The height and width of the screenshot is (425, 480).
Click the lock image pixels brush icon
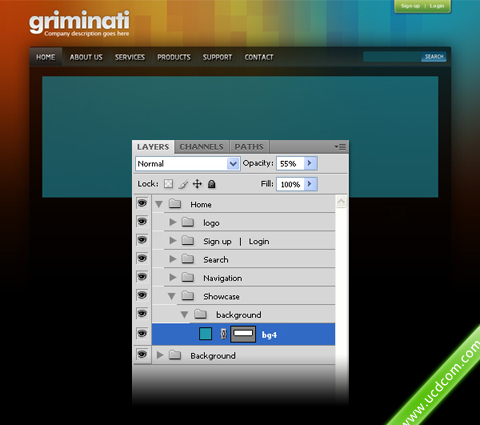point(183,184)
